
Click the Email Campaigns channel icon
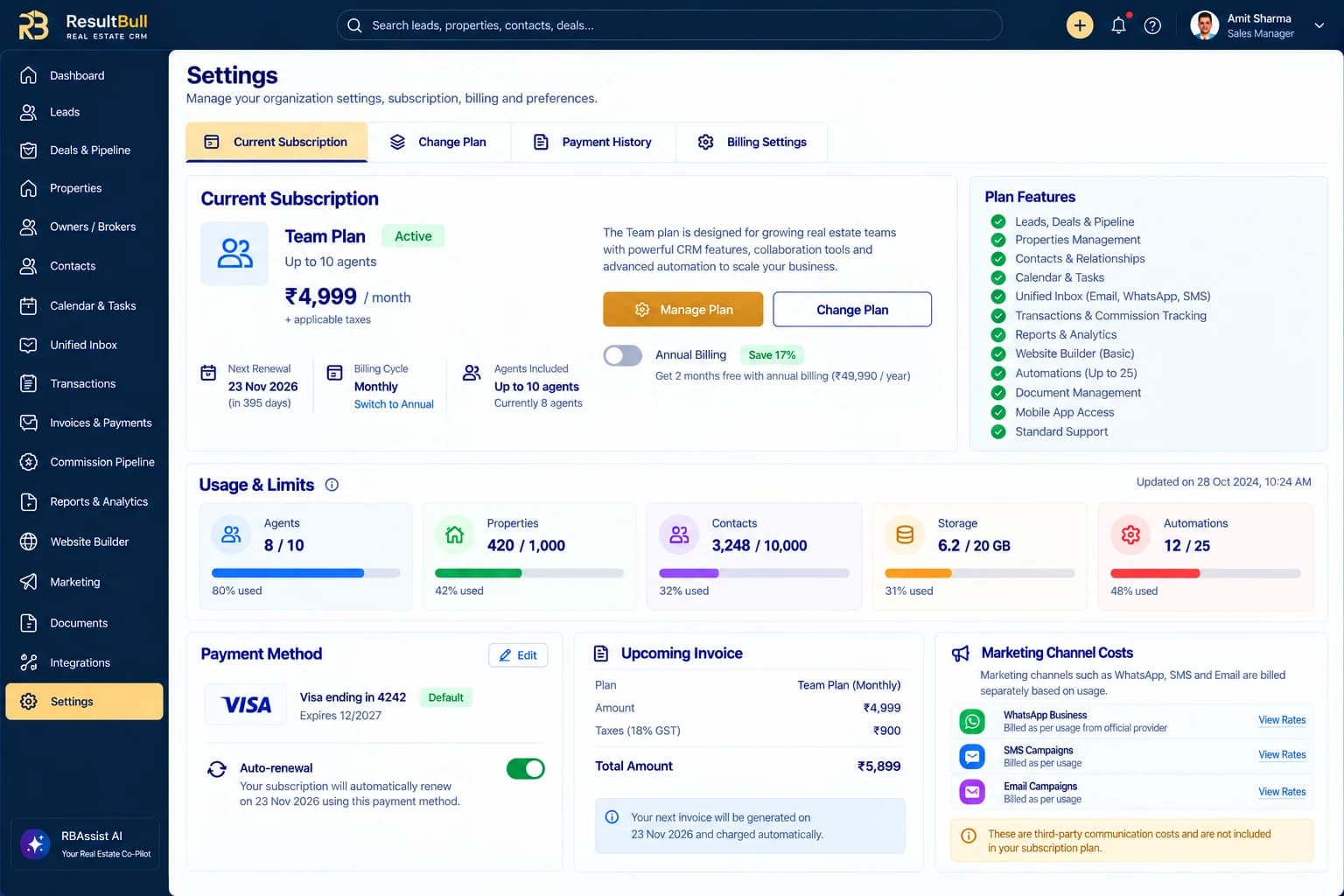(972, 792)
